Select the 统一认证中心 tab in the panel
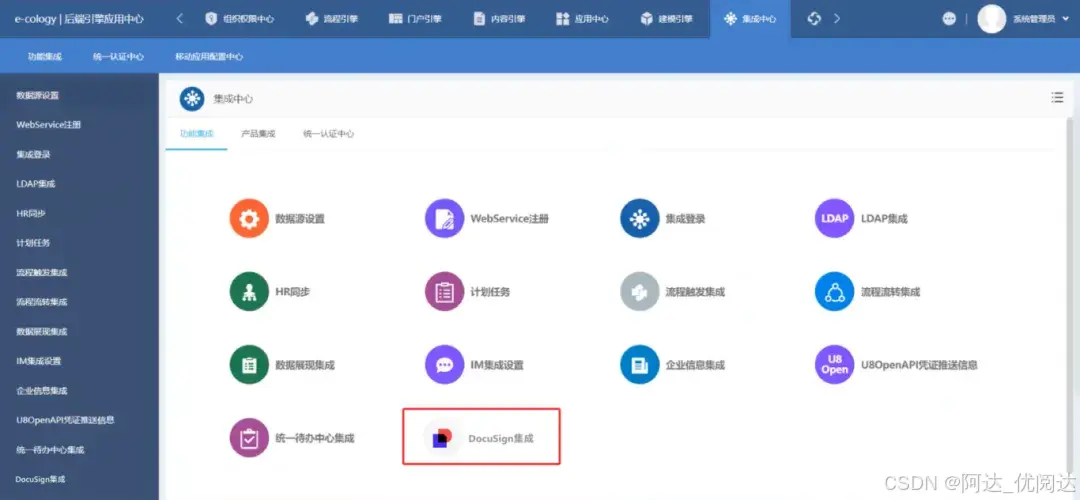The height and width of the screenshot is (500, 1080). (x=329, y=134)
